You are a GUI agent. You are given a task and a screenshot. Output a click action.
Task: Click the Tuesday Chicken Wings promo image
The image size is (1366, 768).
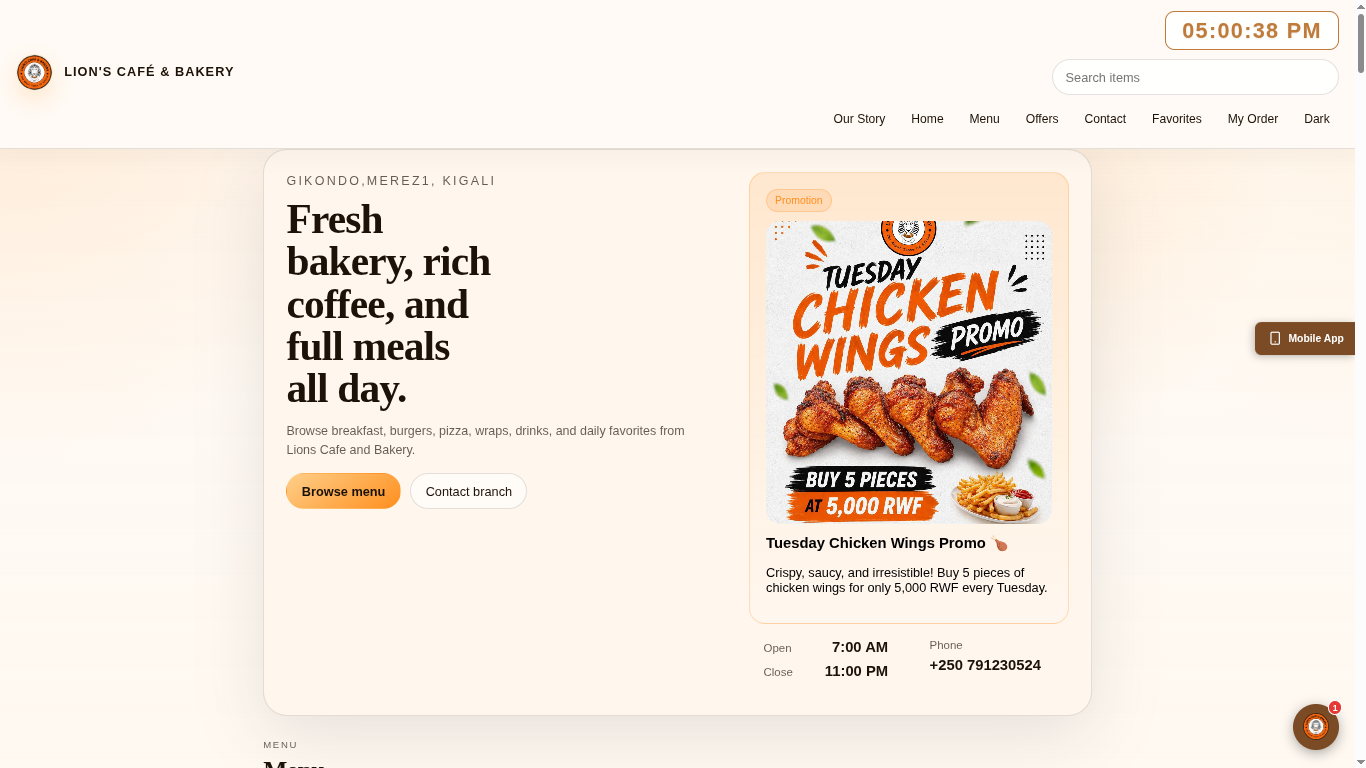click(909, 372)
